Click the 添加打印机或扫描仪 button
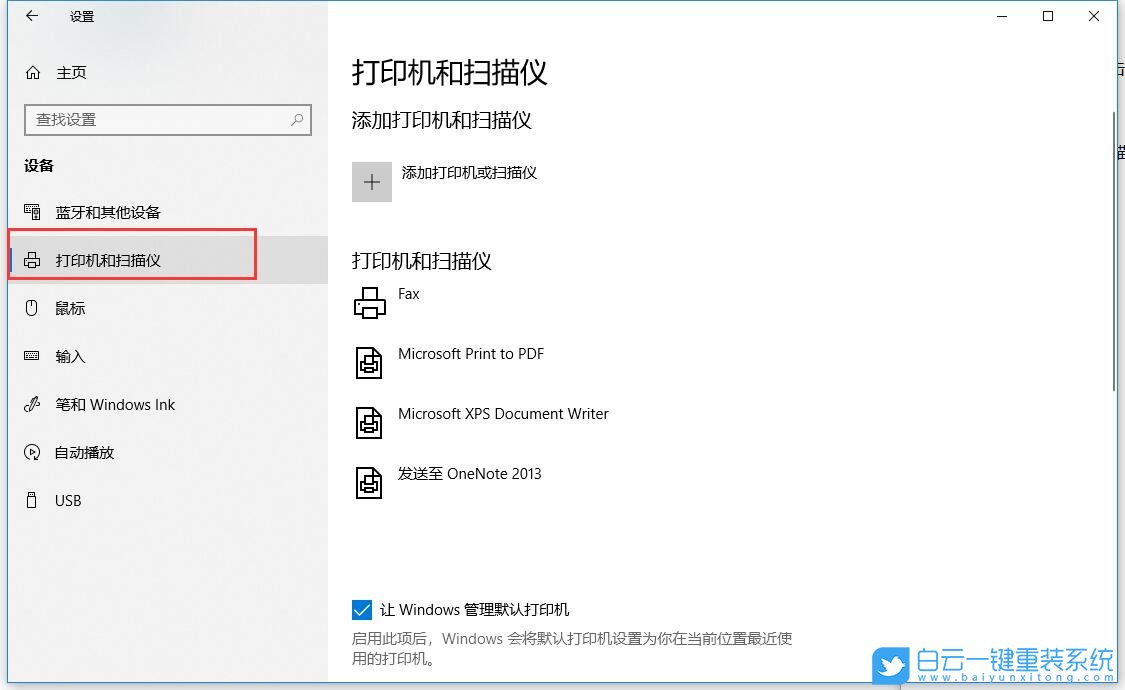This screenshot has width=1125, height=690. pyautogui.click(x=469, y=172)
